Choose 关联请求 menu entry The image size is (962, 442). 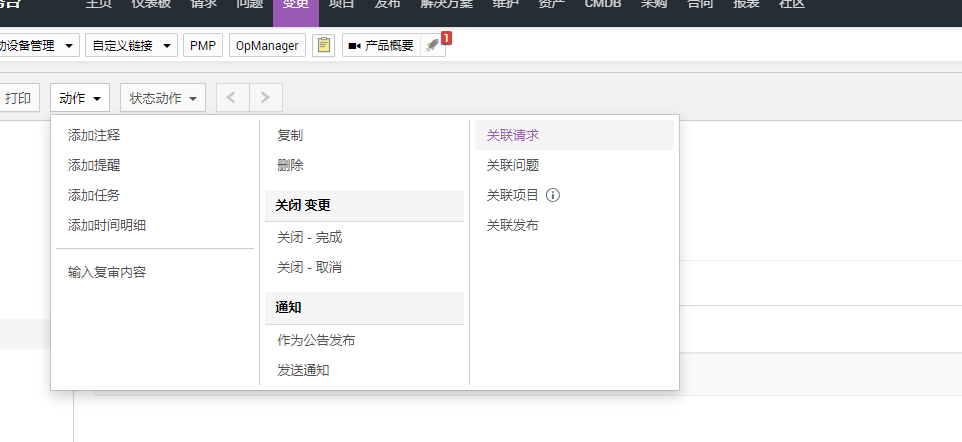pyautogui.click(x=513, y=135)
